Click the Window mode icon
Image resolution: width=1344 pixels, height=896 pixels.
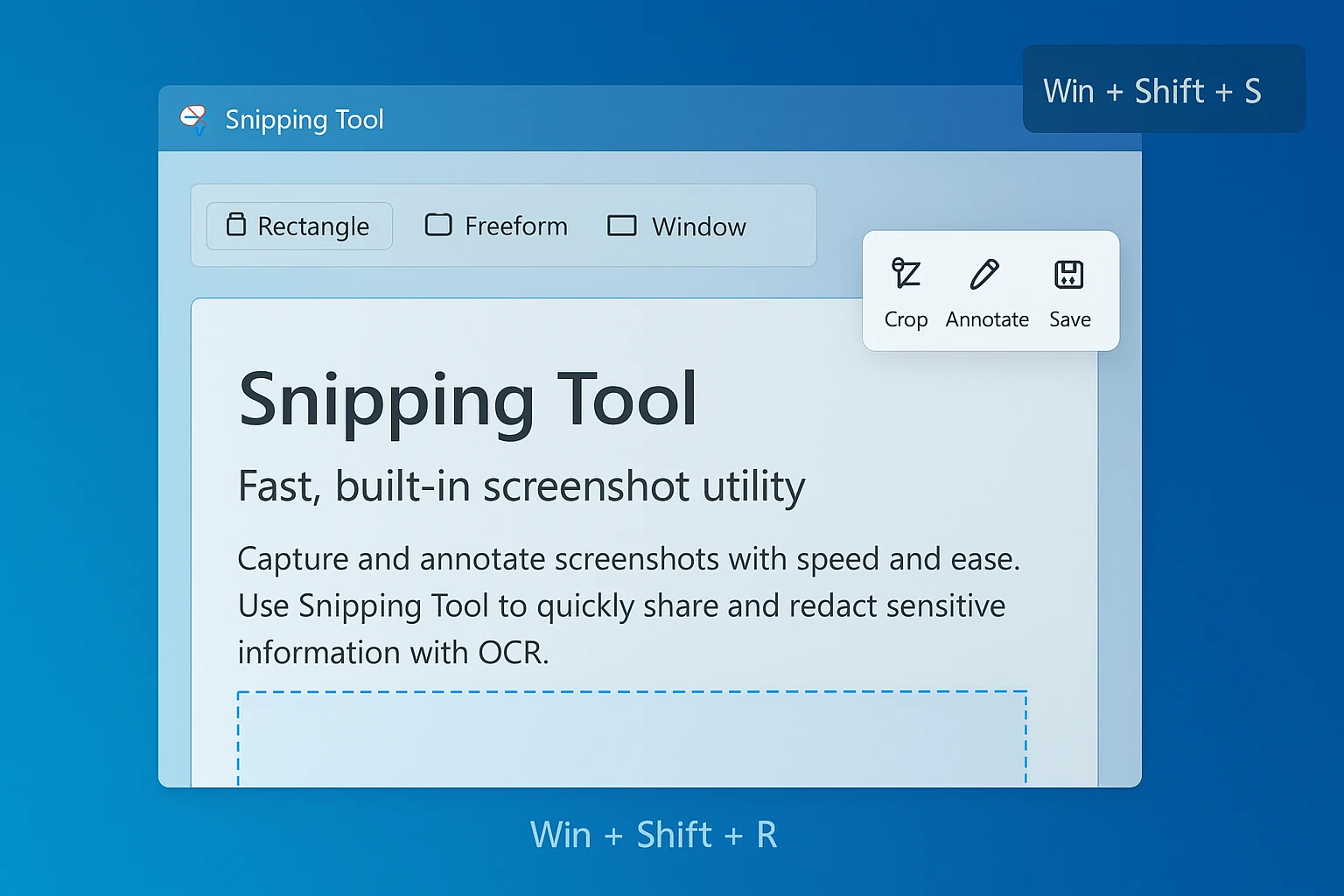[622, 226]
